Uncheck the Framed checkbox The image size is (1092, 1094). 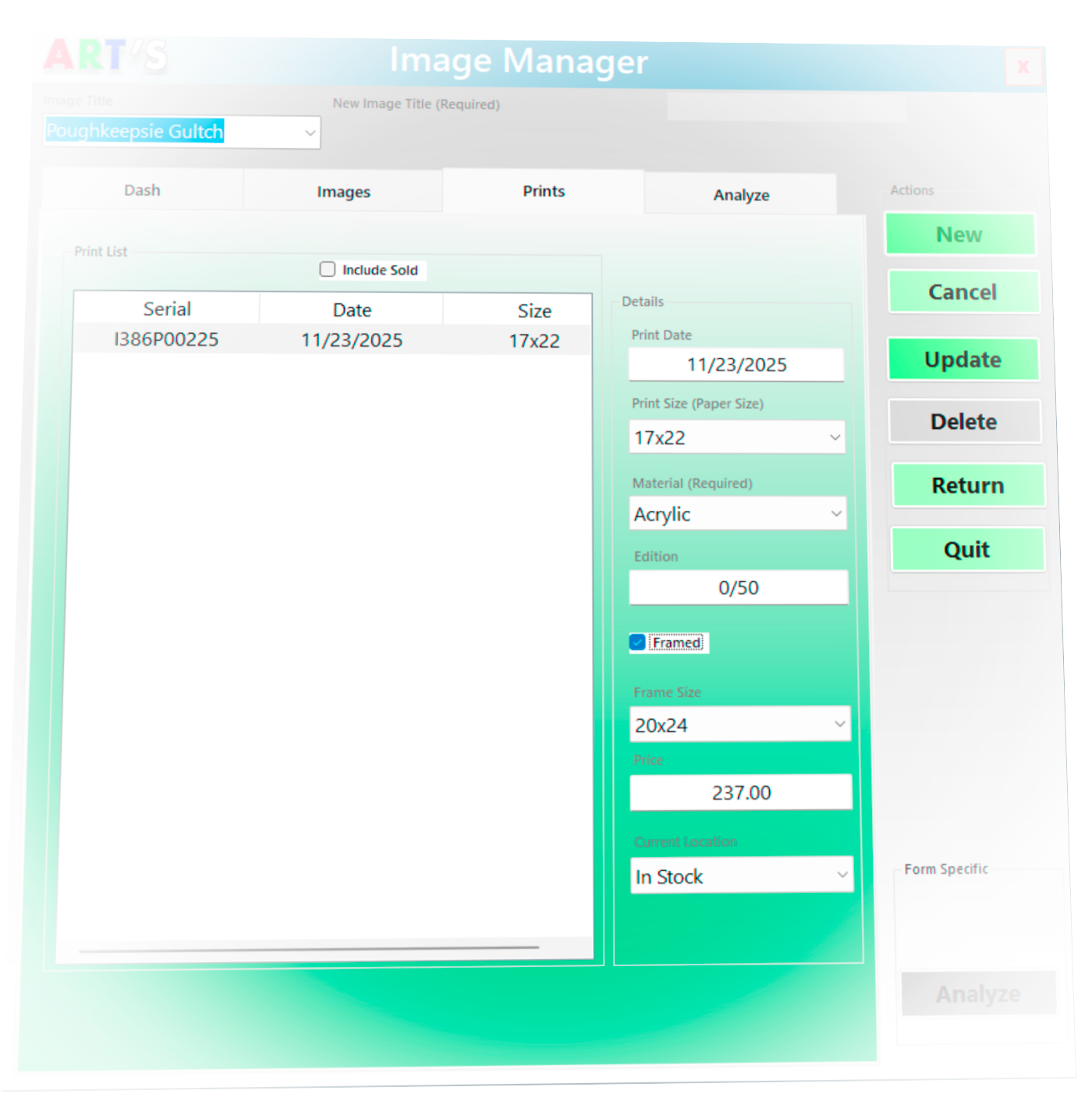tap(637, 643)
